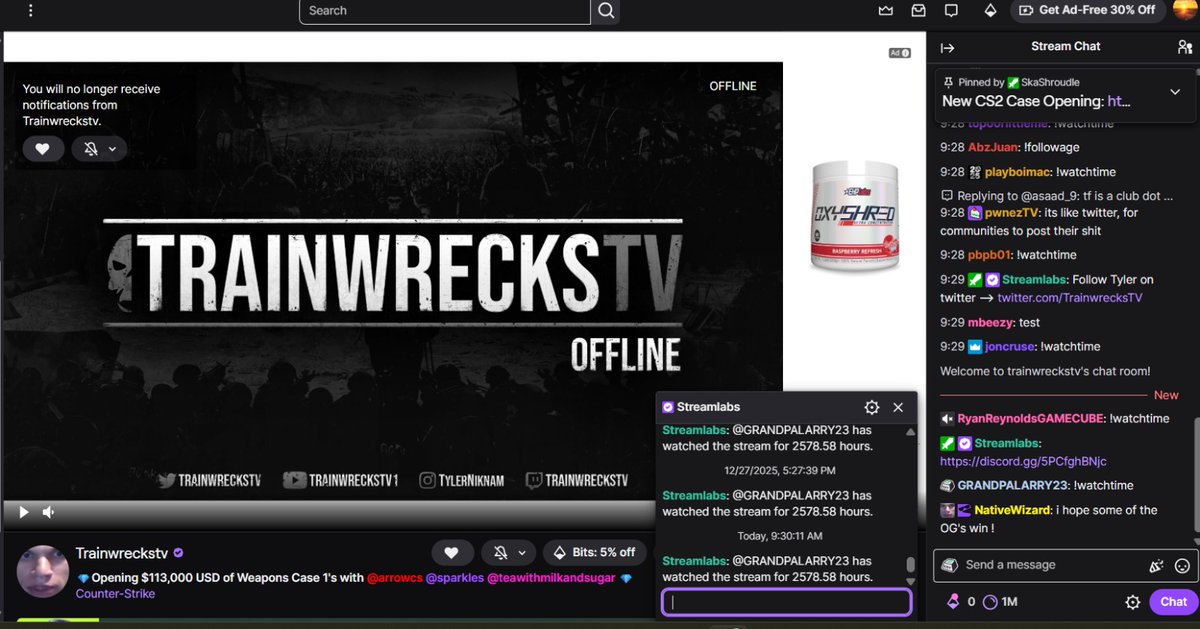Collapse chat with the arrow icon
This screenshot has height=629, width=1200.
tap(948, 47)
